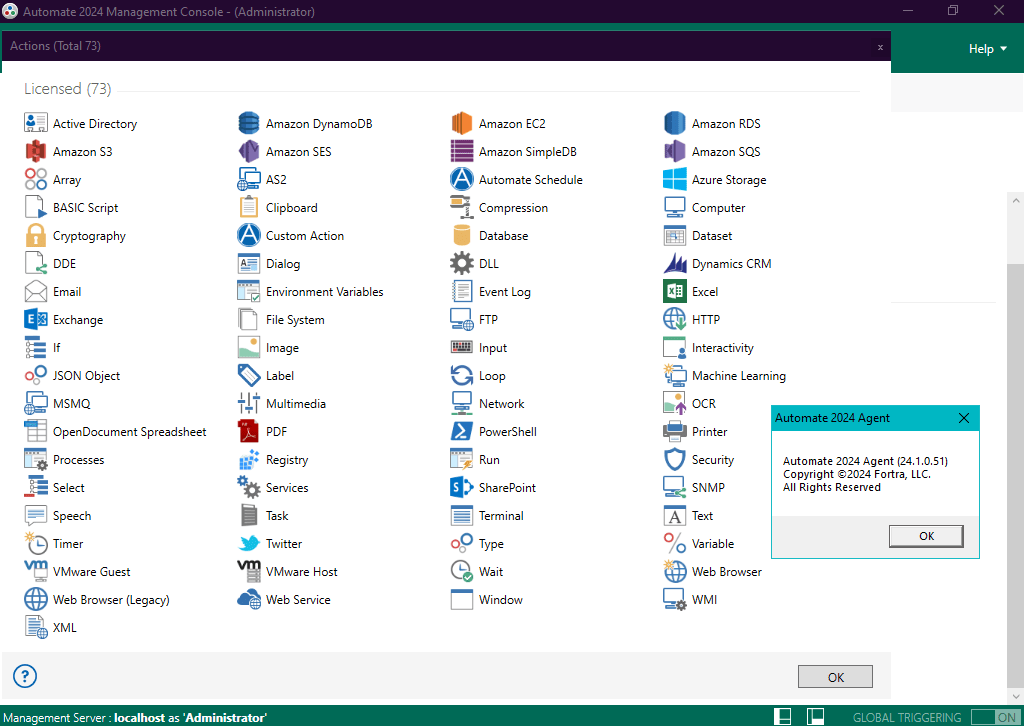The width and height of the screenshot is (1024, 726).
Task: Click the scrollbar down arrow at right edge
Action: 1016,696
